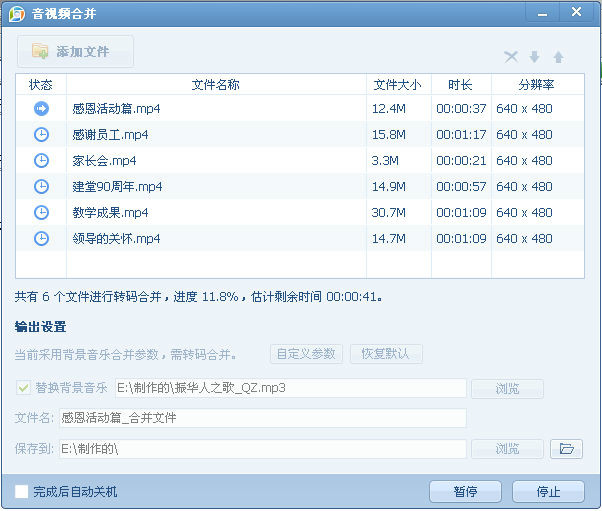Click the background music path field

click(x=291, y=388)
